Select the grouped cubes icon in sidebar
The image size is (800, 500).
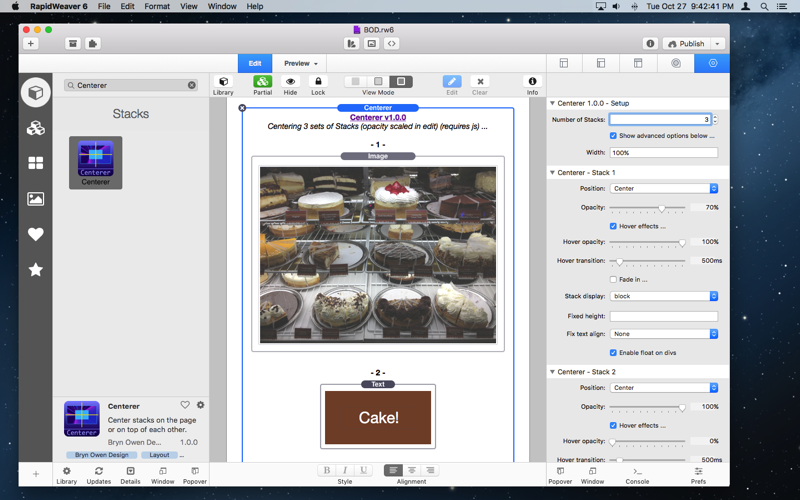tap(35, 128)
